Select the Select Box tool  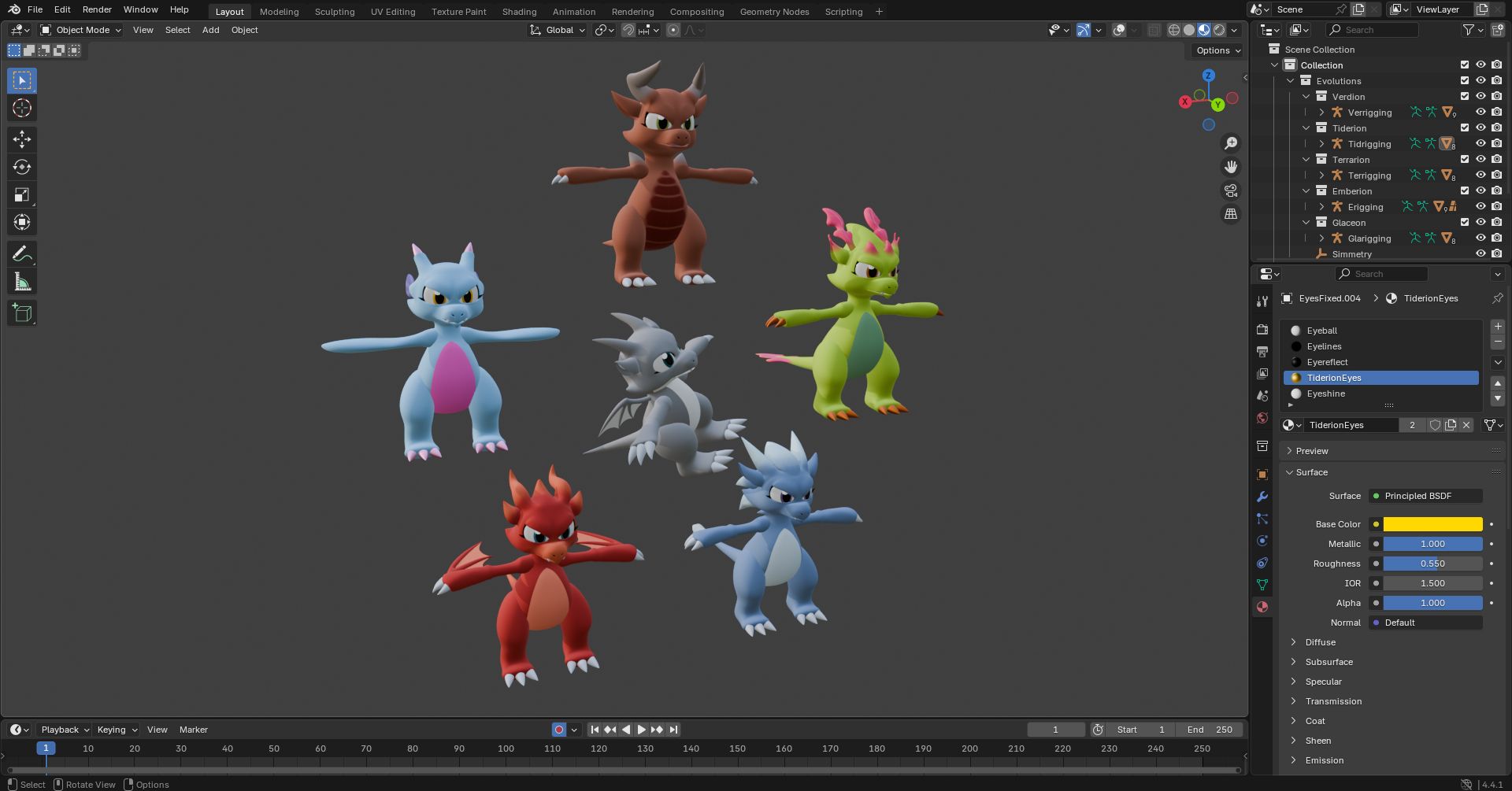pyautogui.click(x=22, y=80)
